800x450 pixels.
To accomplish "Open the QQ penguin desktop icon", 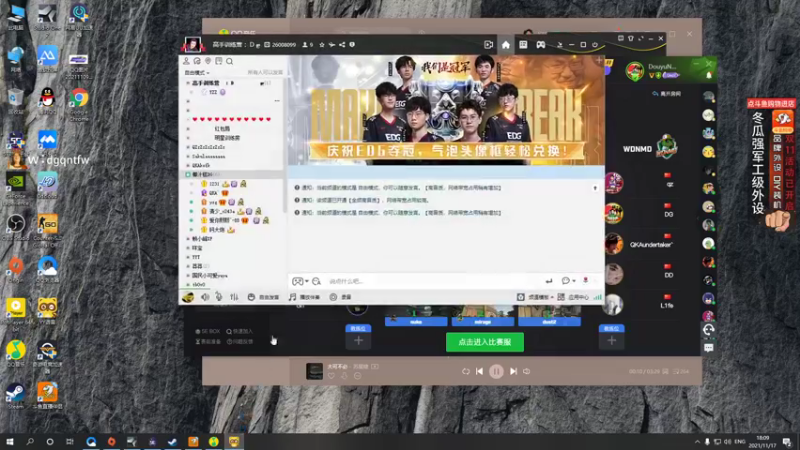I will coord(47,101).
